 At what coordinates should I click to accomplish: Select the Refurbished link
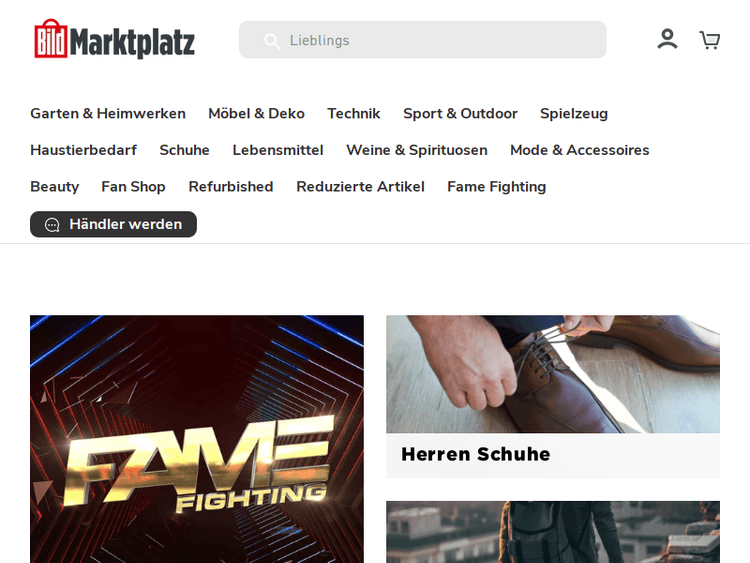[x=231, y=187]
